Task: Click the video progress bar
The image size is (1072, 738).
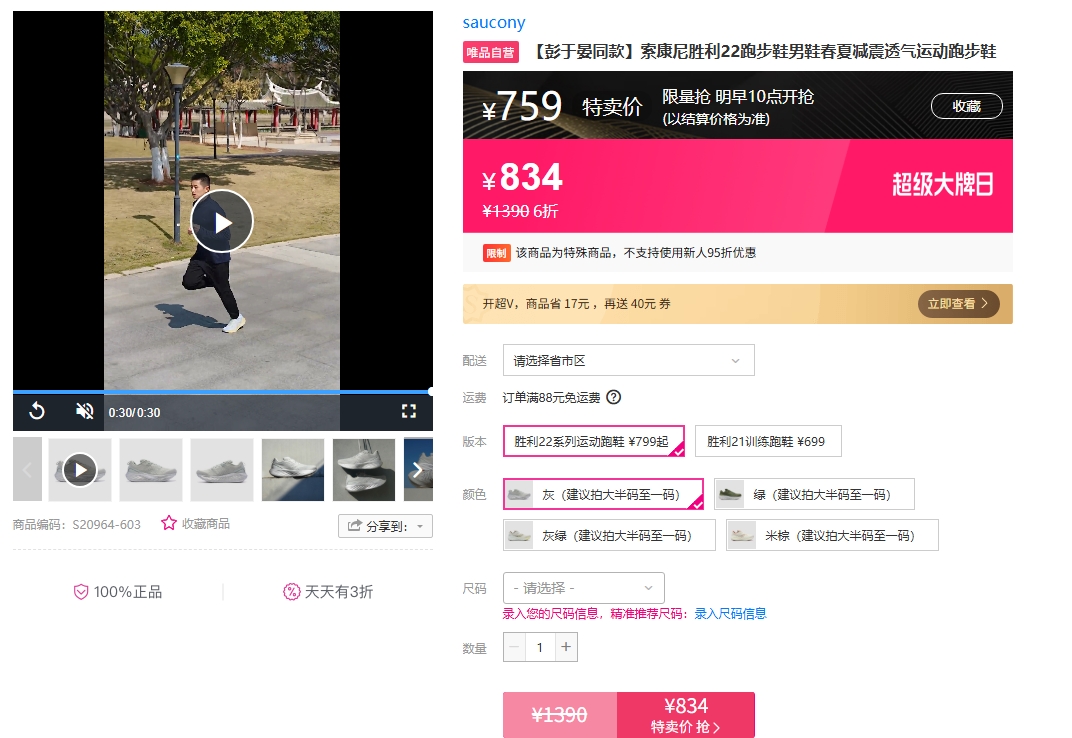Action: click(x=222, y=392)
